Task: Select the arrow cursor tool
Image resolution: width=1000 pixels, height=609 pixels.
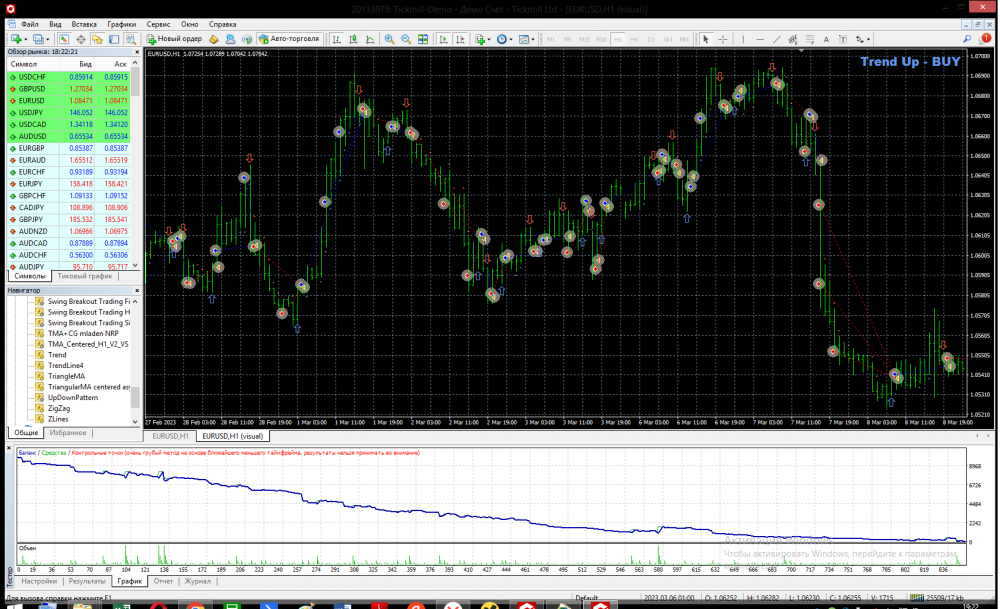Action: click(x=706, y=39)
